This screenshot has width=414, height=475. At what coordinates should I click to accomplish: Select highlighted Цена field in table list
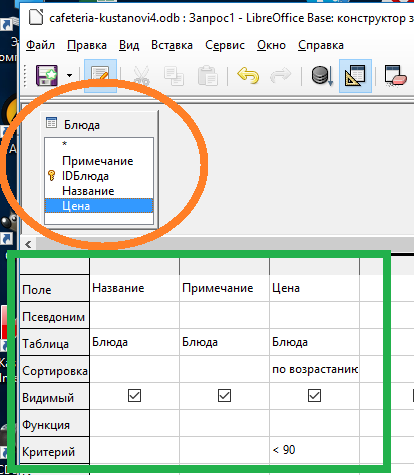coord(99,206)
